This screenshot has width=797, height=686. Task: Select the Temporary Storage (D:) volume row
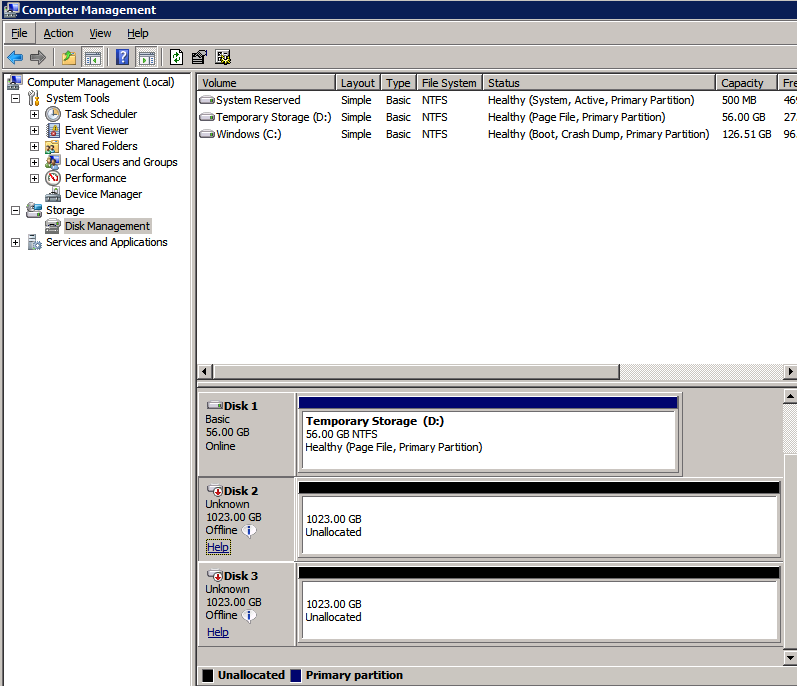pyautogui.click(x=497, y=117)
